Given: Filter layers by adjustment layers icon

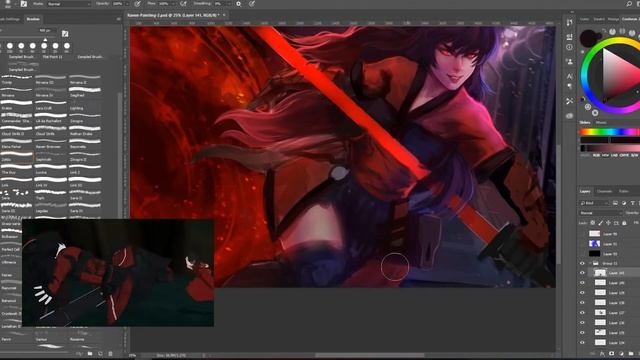Looking at the screenshot, I should coord(624,203).
